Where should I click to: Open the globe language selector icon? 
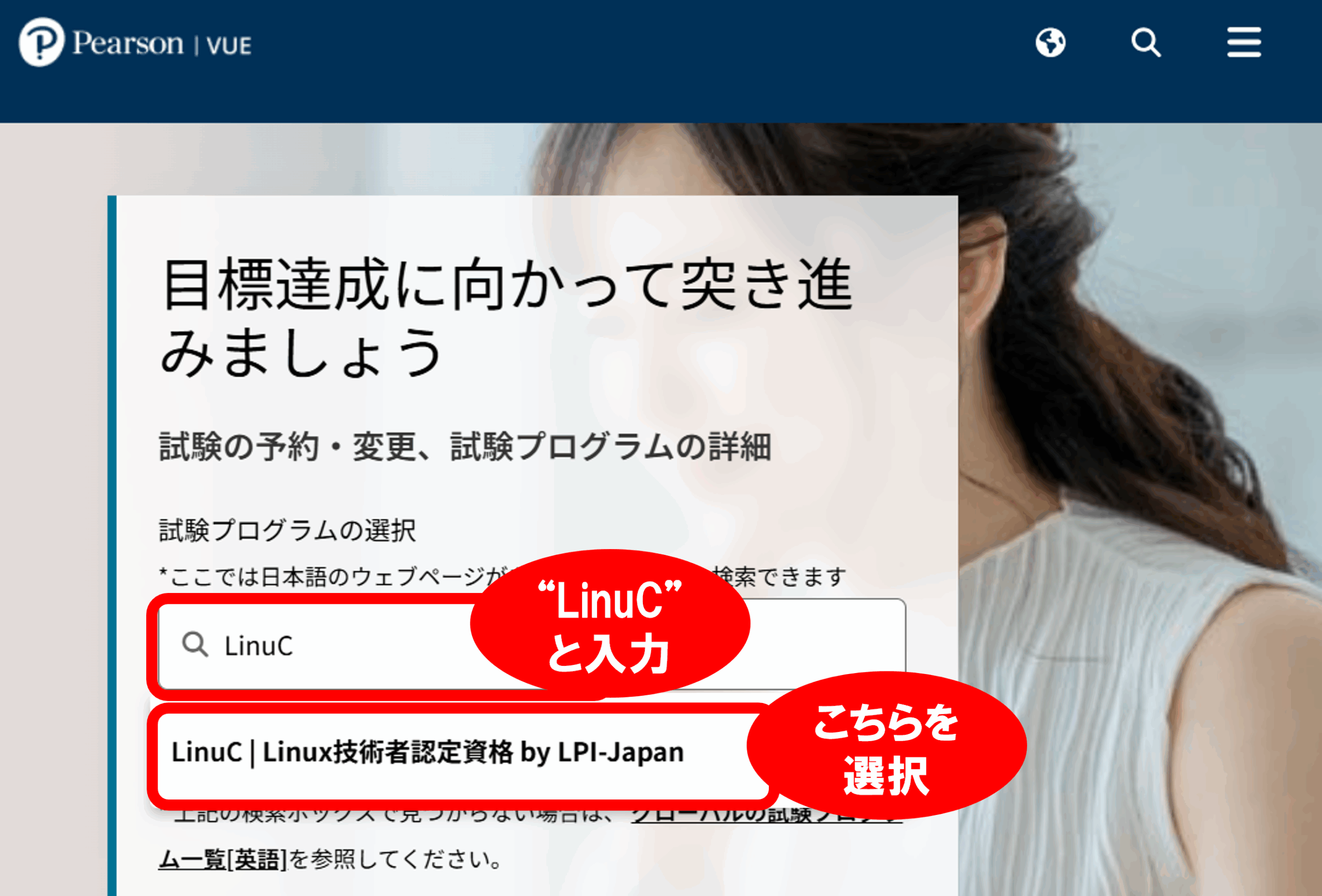click(1050, 43)
